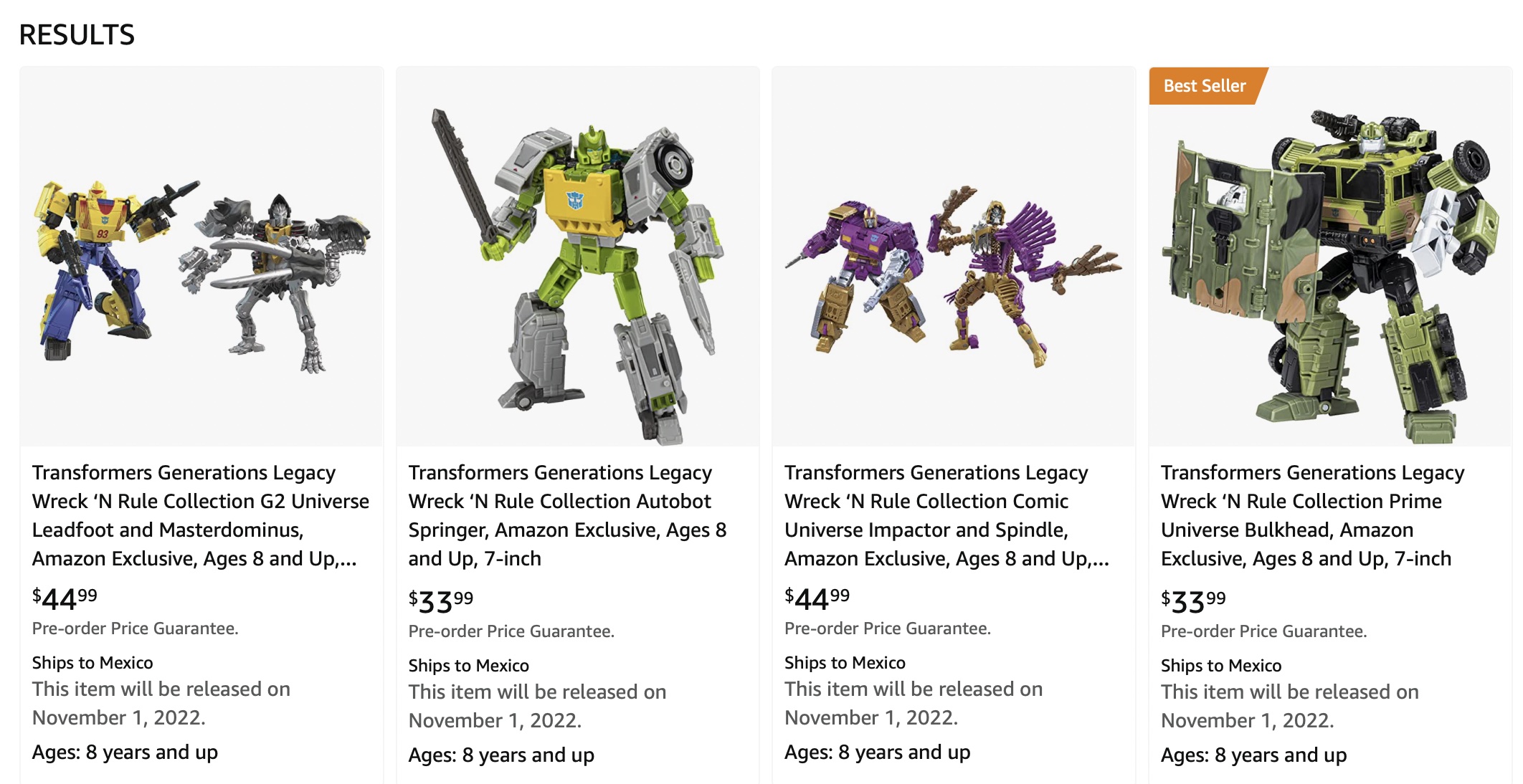
Task: Click the RESULTS heading
Action: pos(77,34)
